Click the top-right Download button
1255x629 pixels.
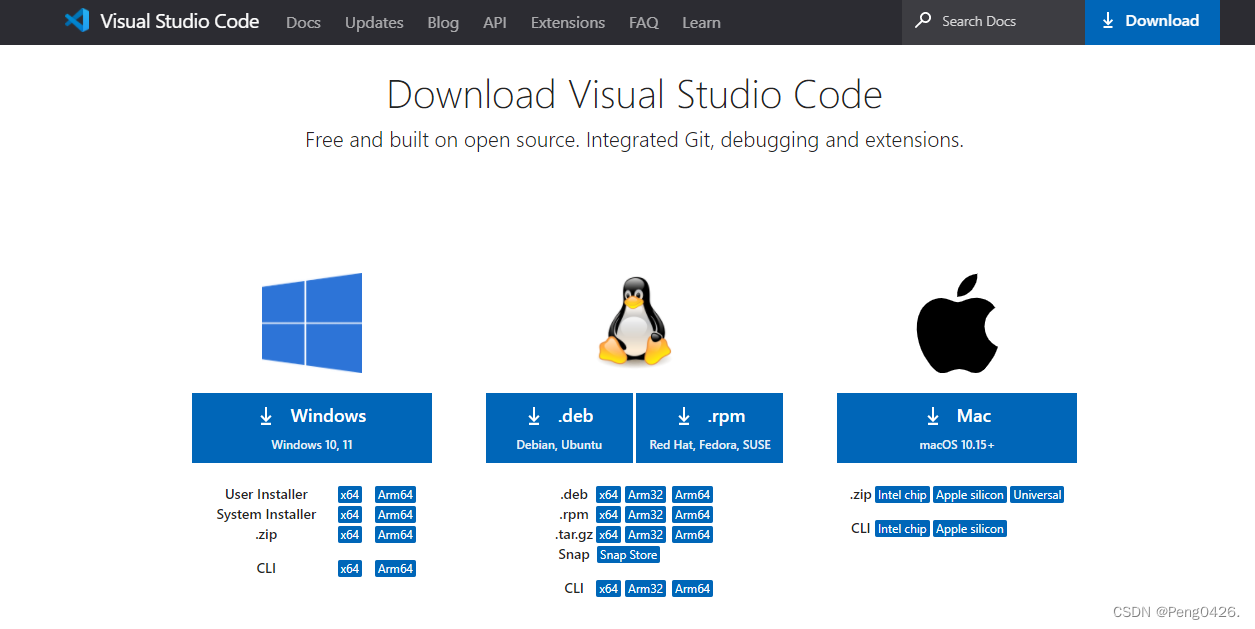pos(1152,22)
